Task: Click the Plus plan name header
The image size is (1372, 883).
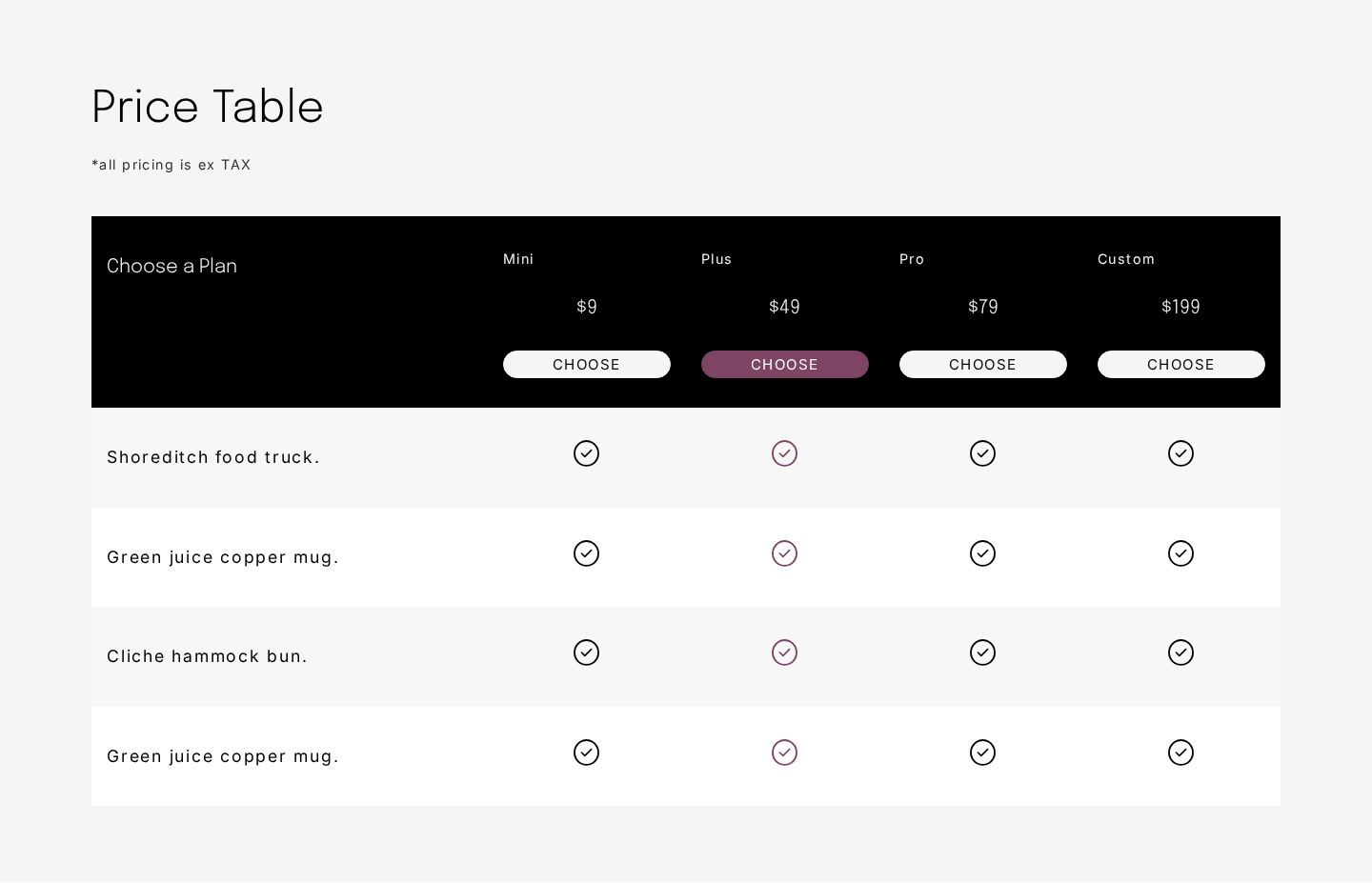Action: 716,259
